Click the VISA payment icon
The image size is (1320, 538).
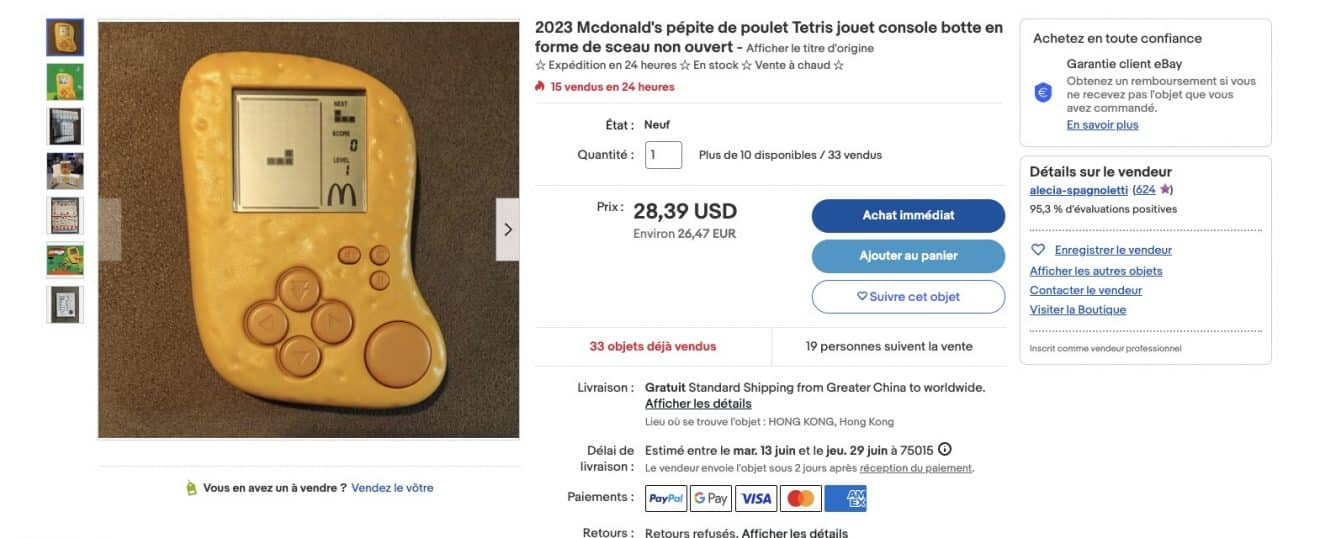tap(757, 498)
